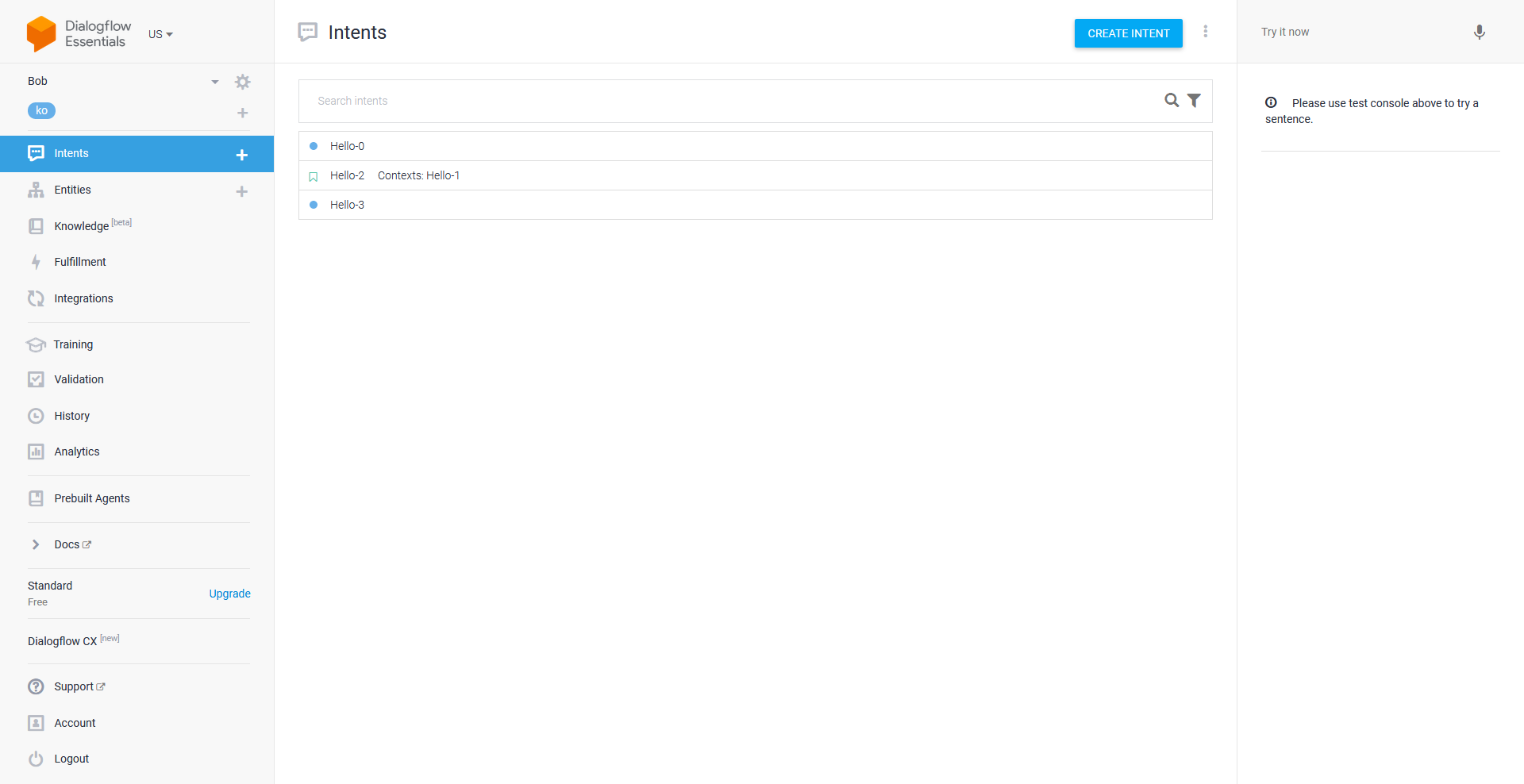Click the Training graduation cap icon
This screenshot has height=784, width=1524.
36,344
